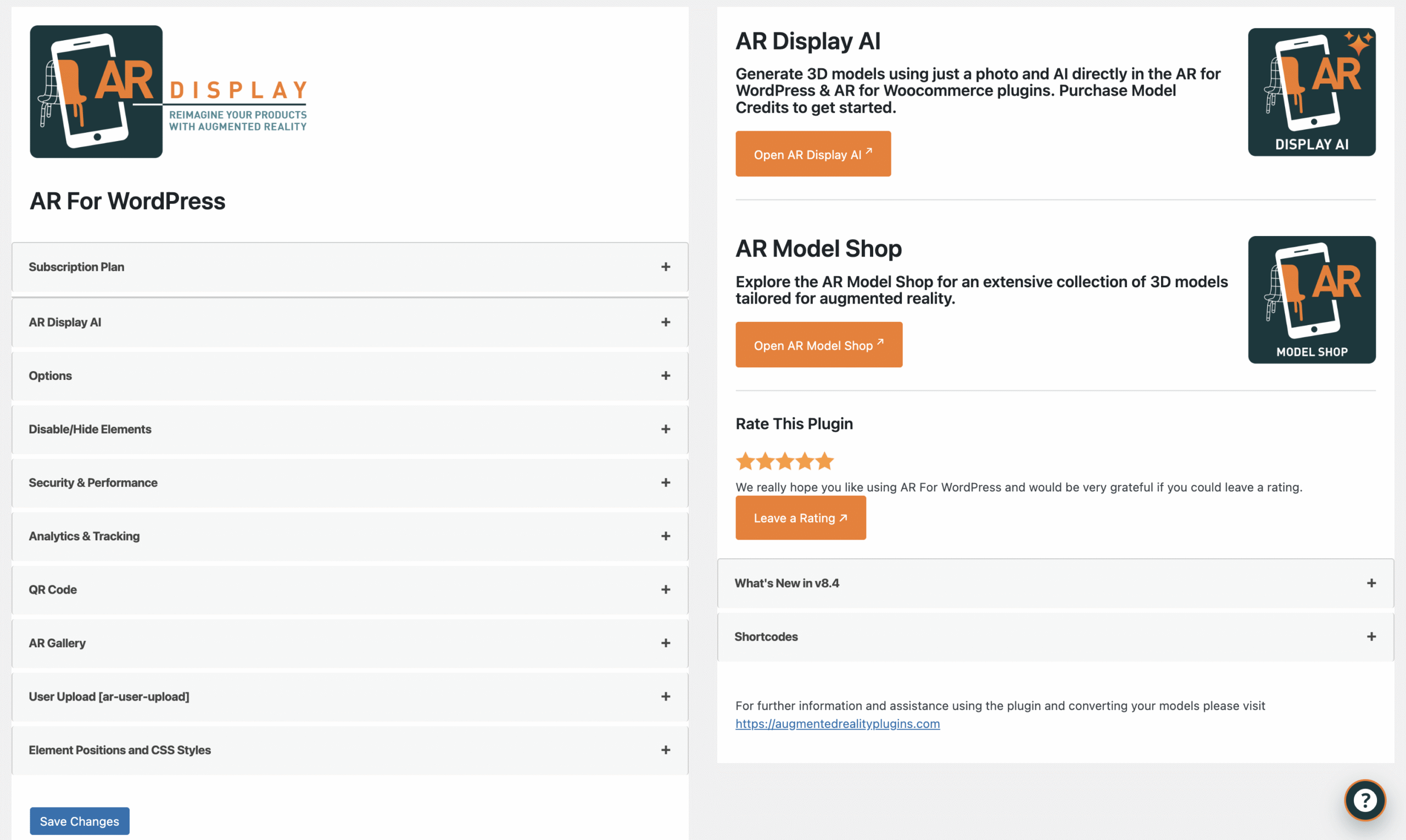Viewport: 1406px width, 840px height.
Task: Click plus icon on QR Code row
Action: [665, 590]
